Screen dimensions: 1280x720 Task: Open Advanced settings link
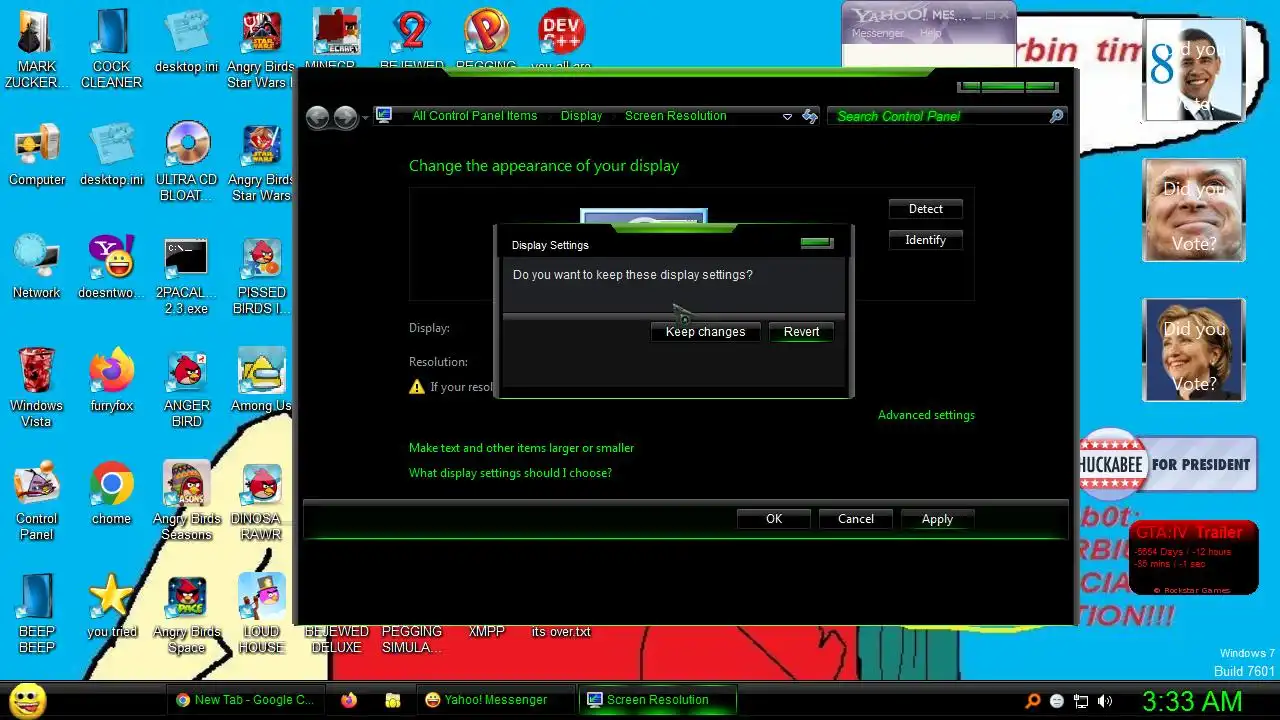click(926, 415)
